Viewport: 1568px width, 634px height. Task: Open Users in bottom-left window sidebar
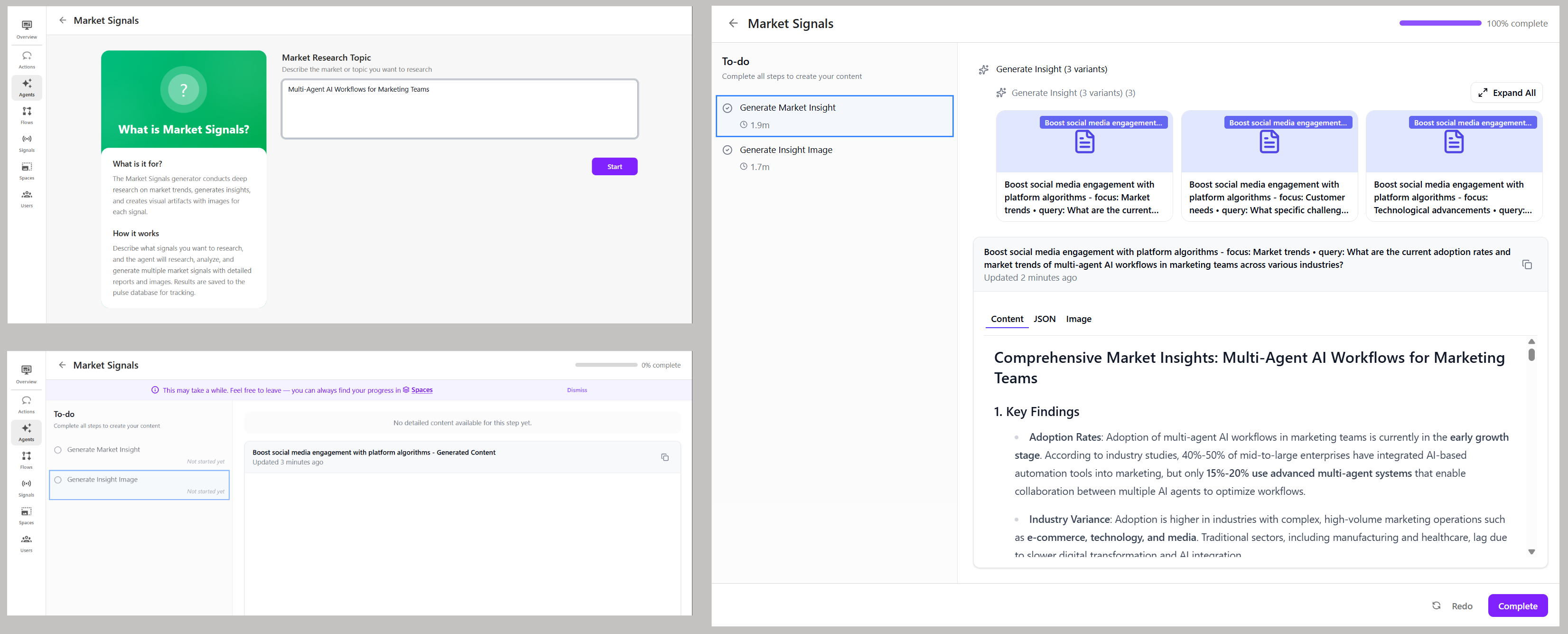coord(26,543)
